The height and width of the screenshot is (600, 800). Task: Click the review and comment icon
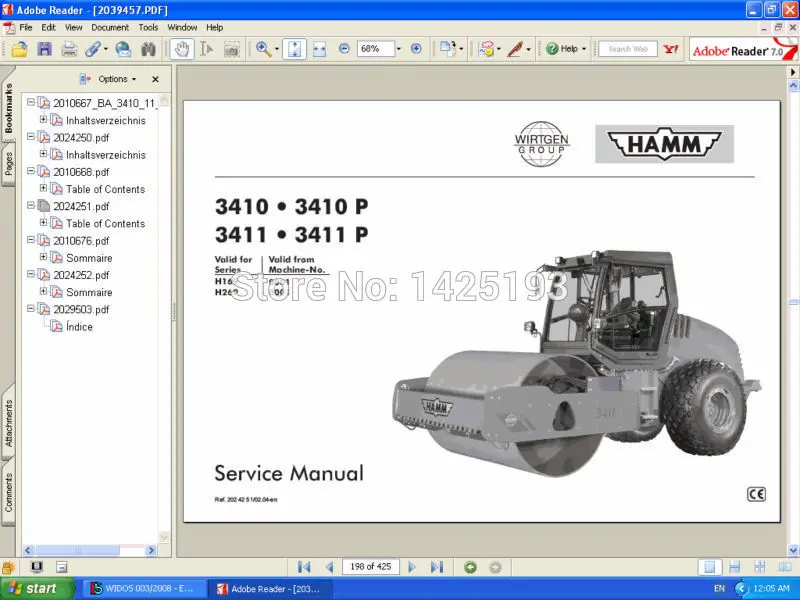[x=486, y=49]
